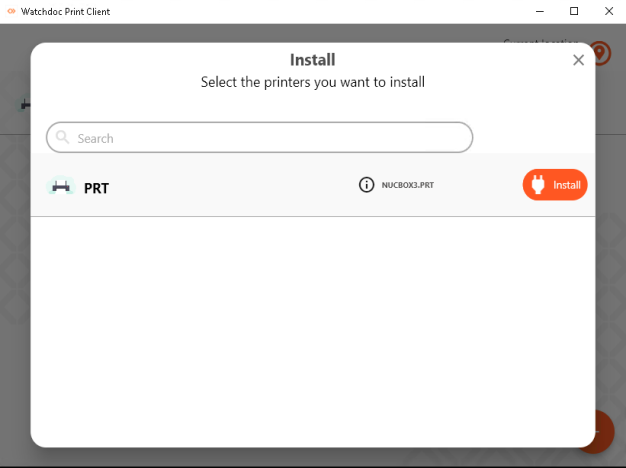626x468 pixels.
Task: Click the empty area below the printer list
Action: click(x=312, y=330)
